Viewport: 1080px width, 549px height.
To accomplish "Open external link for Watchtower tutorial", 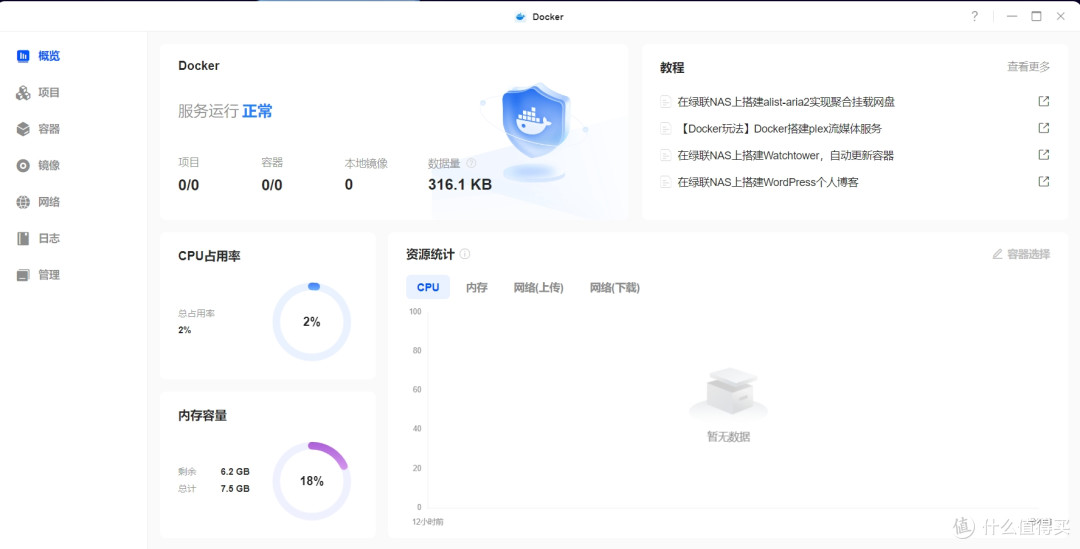I will 1043,155.
